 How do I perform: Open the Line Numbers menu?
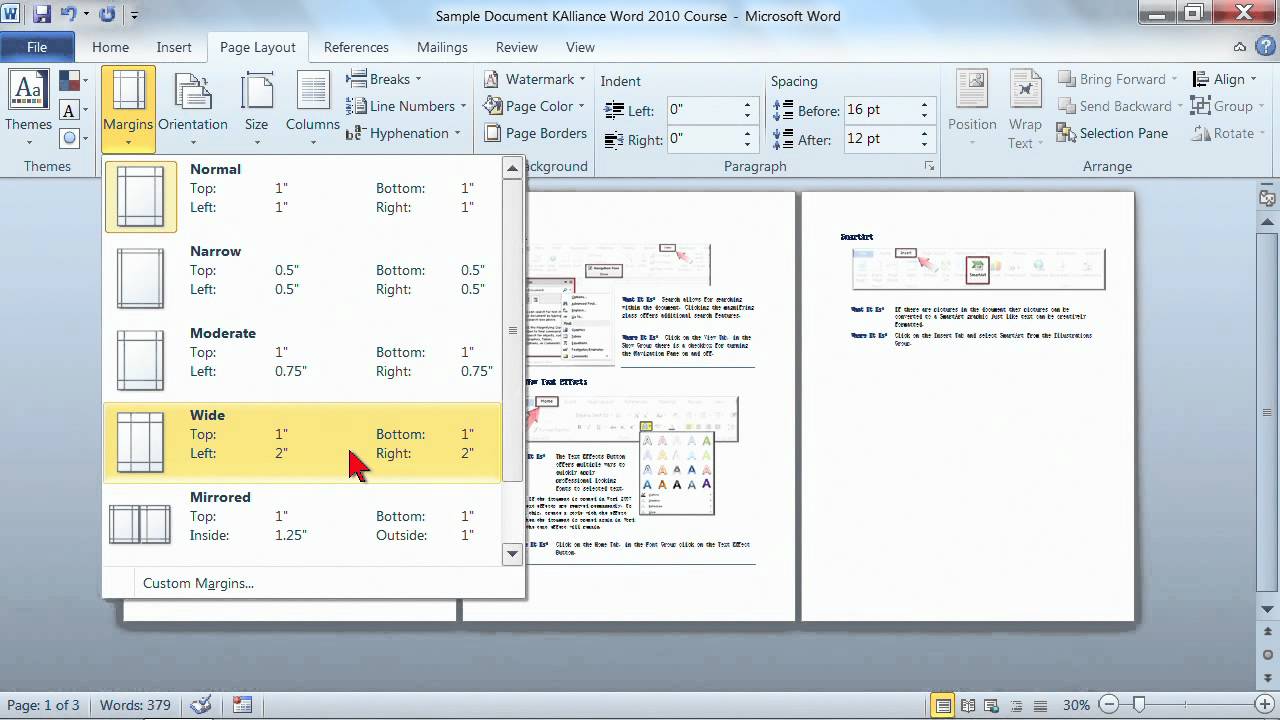pyautogui.click(x=406, y=106)
